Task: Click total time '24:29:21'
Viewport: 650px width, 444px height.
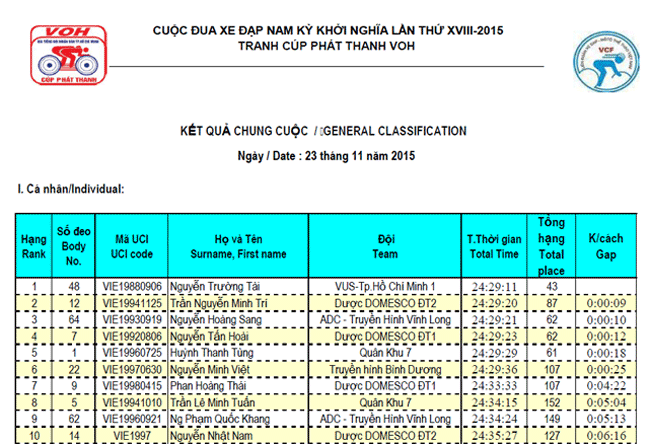Action: pos(494,320)
